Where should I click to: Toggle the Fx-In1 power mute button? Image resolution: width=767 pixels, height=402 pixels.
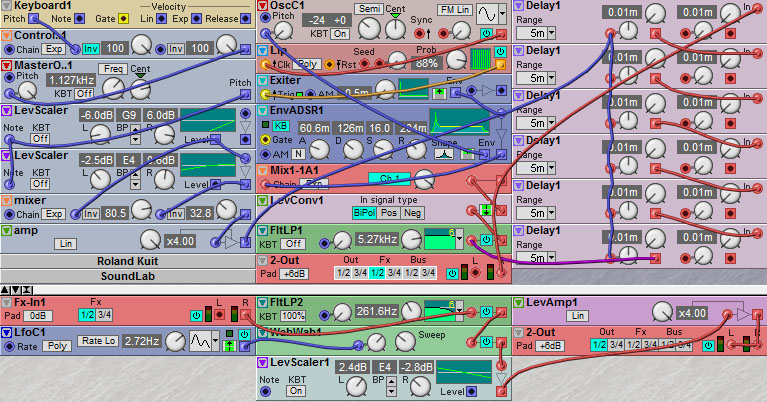[x=196, y=315]
